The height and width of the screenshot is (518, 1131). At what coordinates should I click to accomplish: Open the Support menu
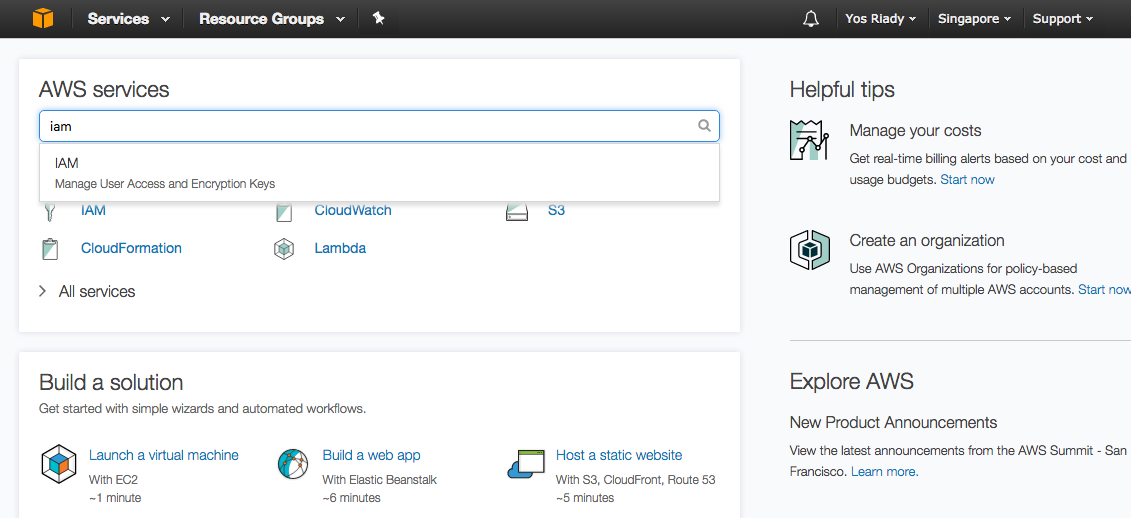point(1062,19)
